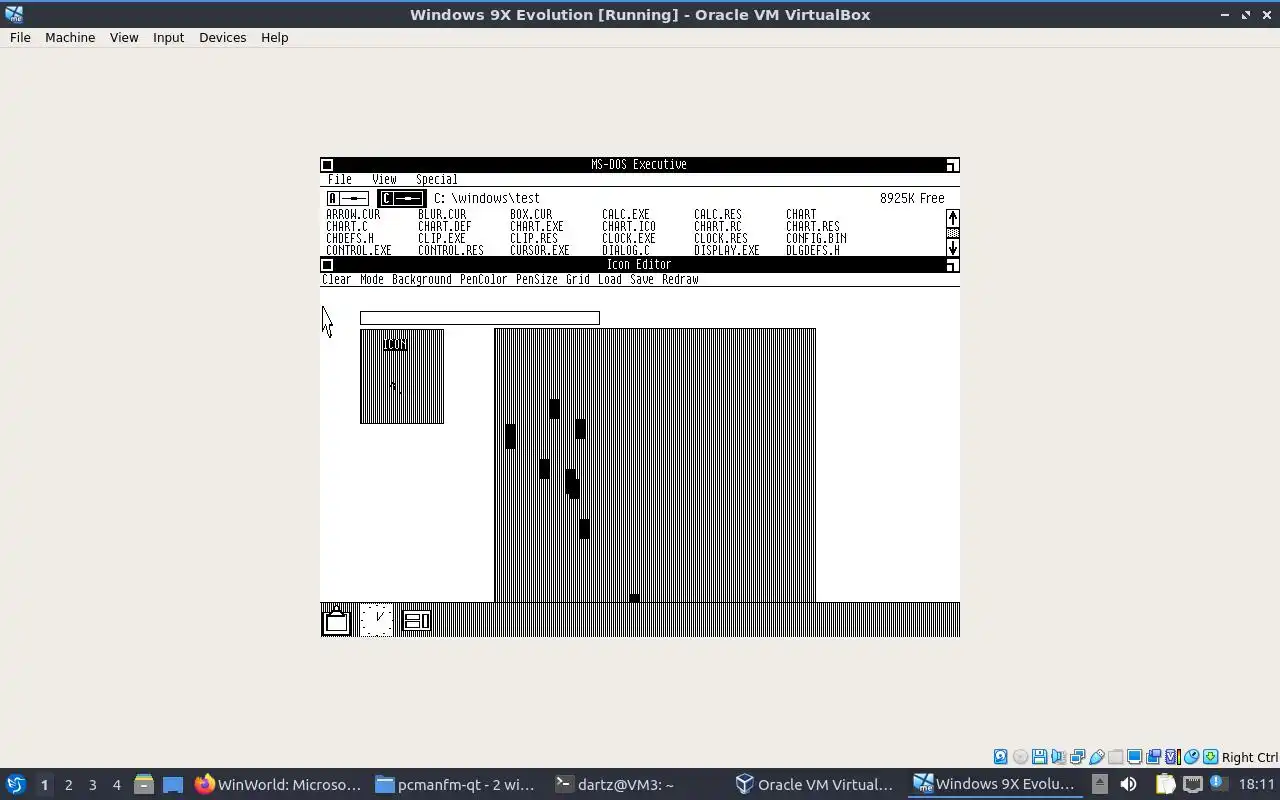
Task: Click VirtualBox shared folders status icon
Action: [x=1115, y=757]
